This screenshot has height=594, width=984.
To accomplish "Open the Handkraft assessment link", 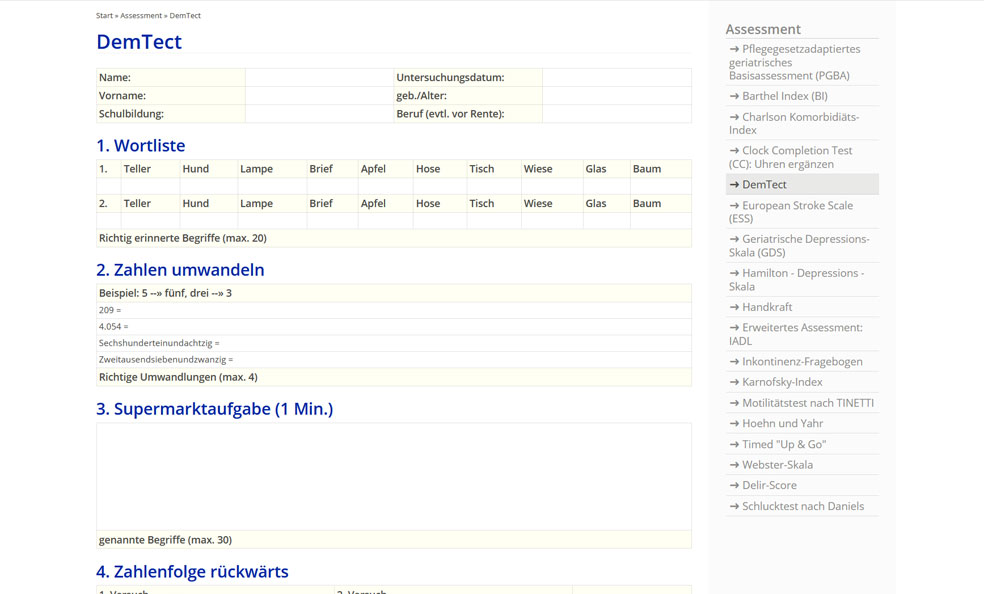I will [766, 307].
